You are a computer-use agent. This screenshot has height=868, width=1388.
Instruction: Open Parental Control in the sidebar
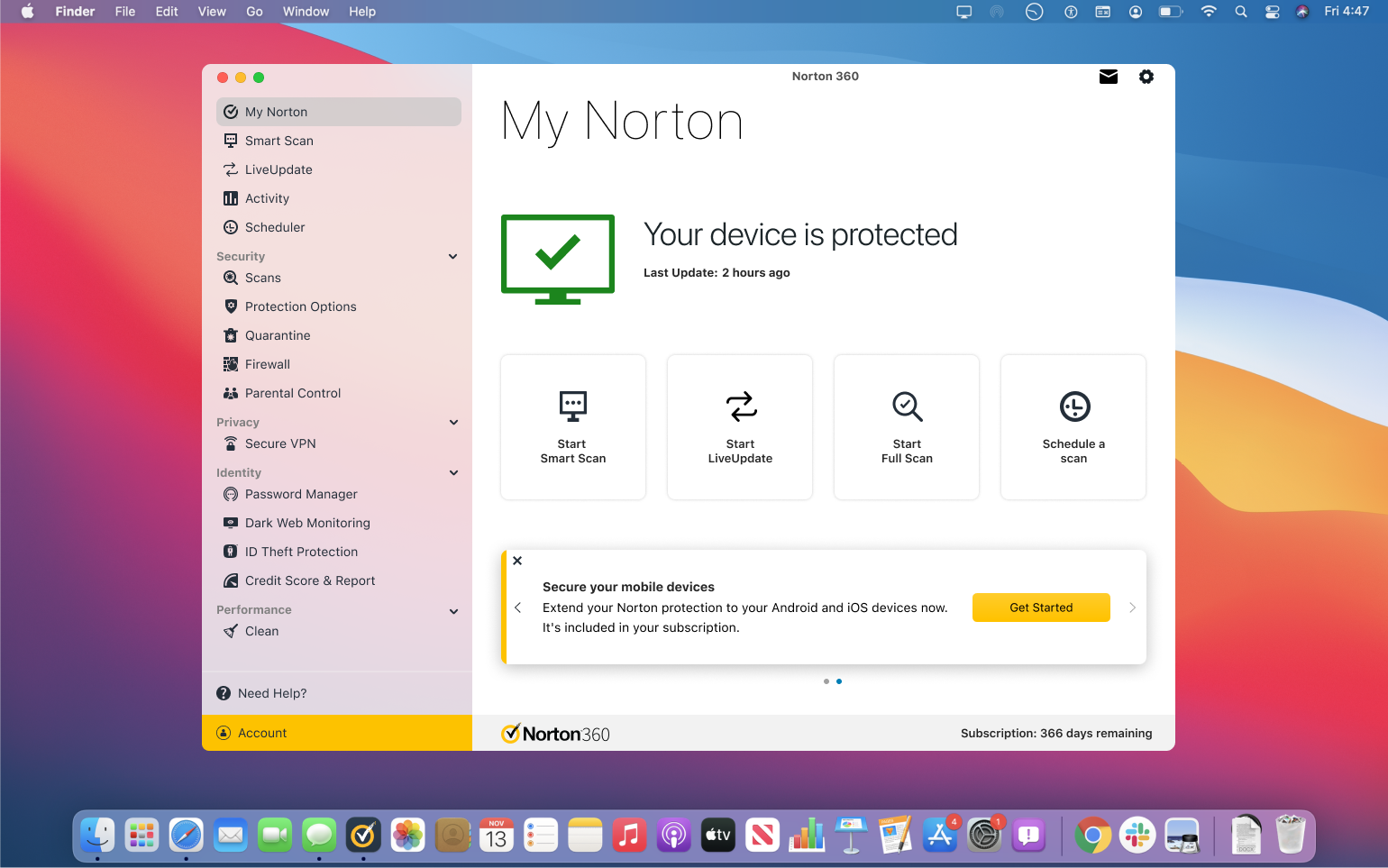click(x=339, y=393)
